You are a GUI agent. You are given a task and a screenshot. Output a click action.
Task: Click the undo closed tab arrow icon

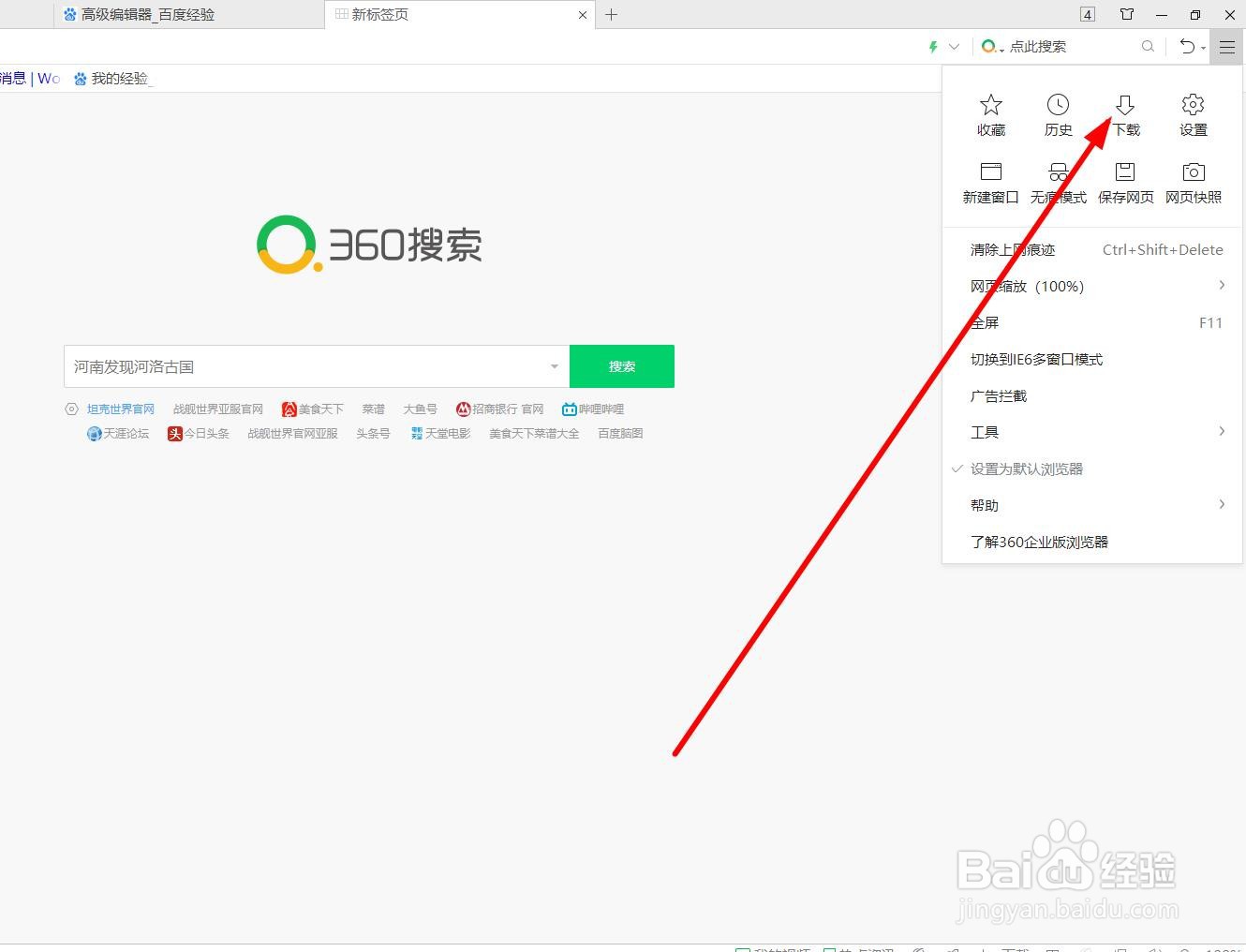pos(1187,47)
